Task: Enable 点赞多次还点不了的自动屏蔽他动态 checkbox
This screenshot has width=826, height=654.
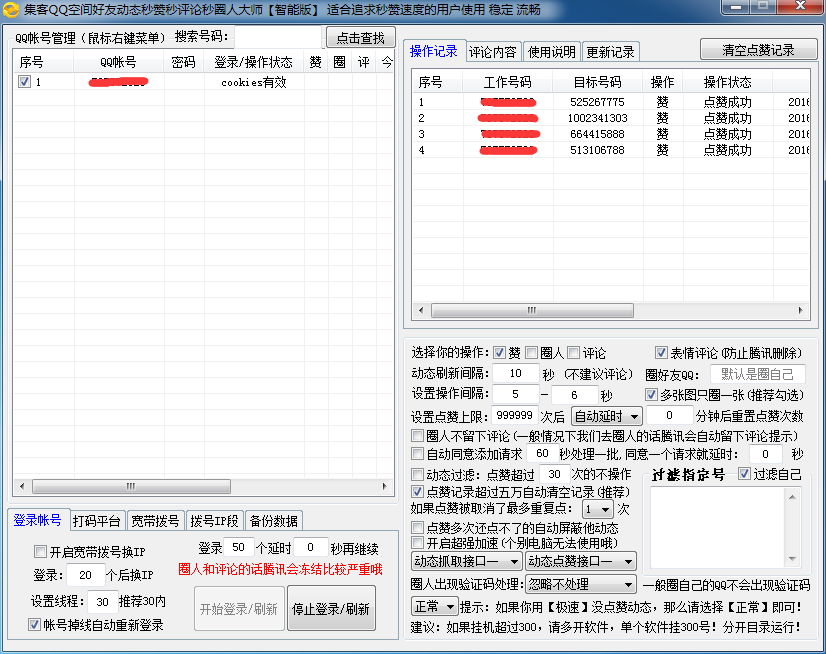Action: [x=417, y=528]
